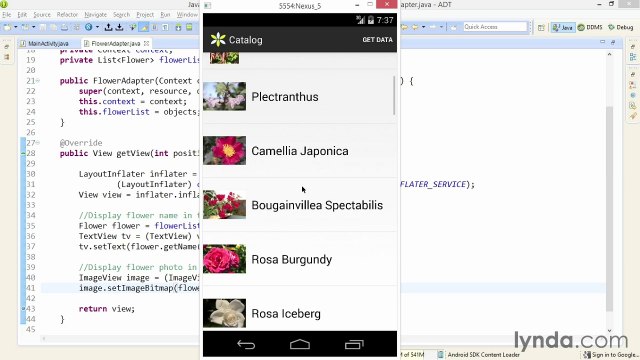Click Sign in to Google link
Screen dimensions: 640x360
(615, 355)
